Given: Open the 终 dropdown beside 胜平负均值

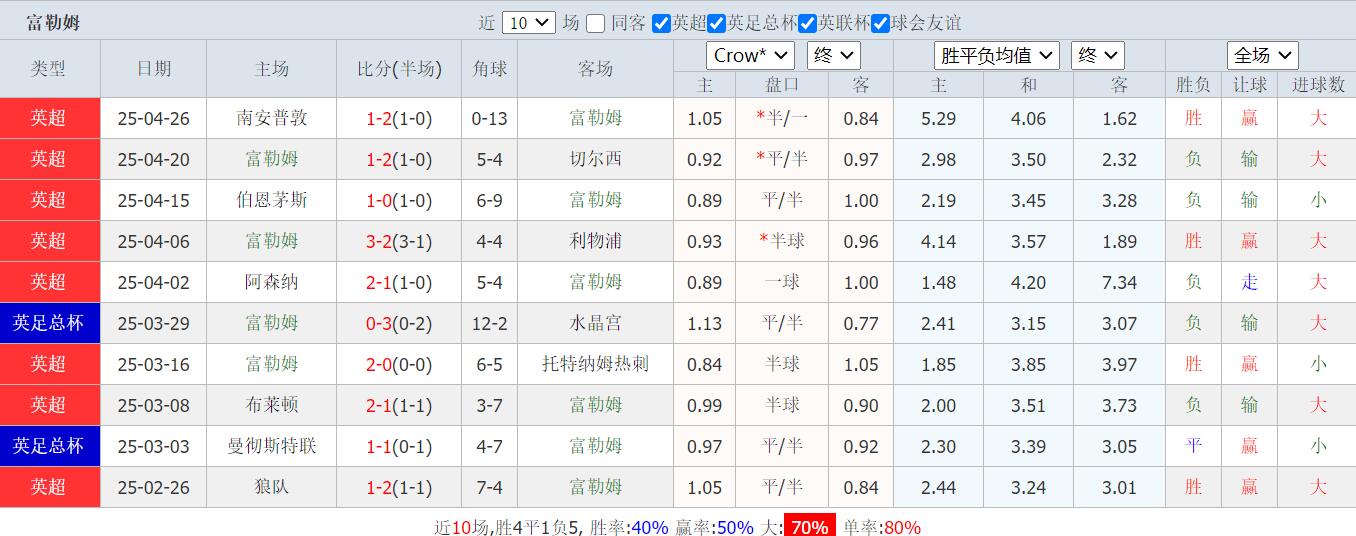Looking at the screenshot, I should (x=1097, y=56).
